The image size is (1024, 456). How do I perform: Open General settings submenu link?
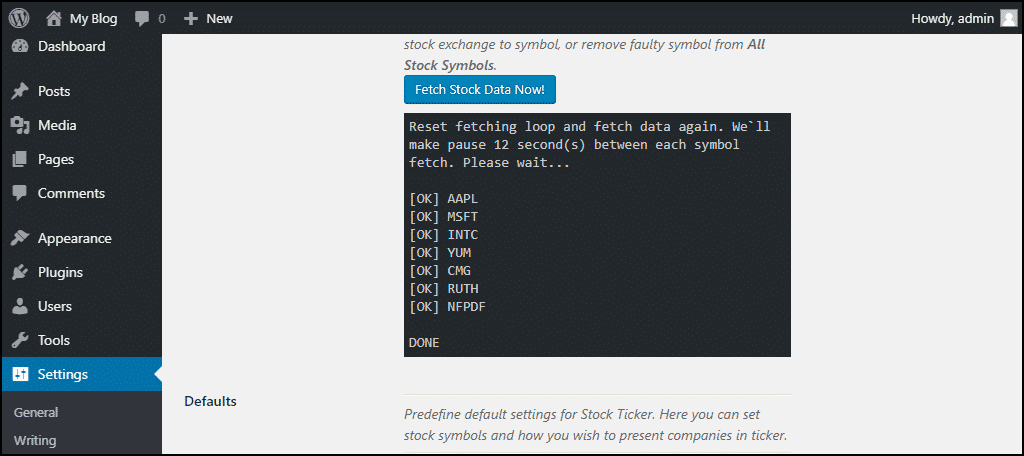coord(36,412)
